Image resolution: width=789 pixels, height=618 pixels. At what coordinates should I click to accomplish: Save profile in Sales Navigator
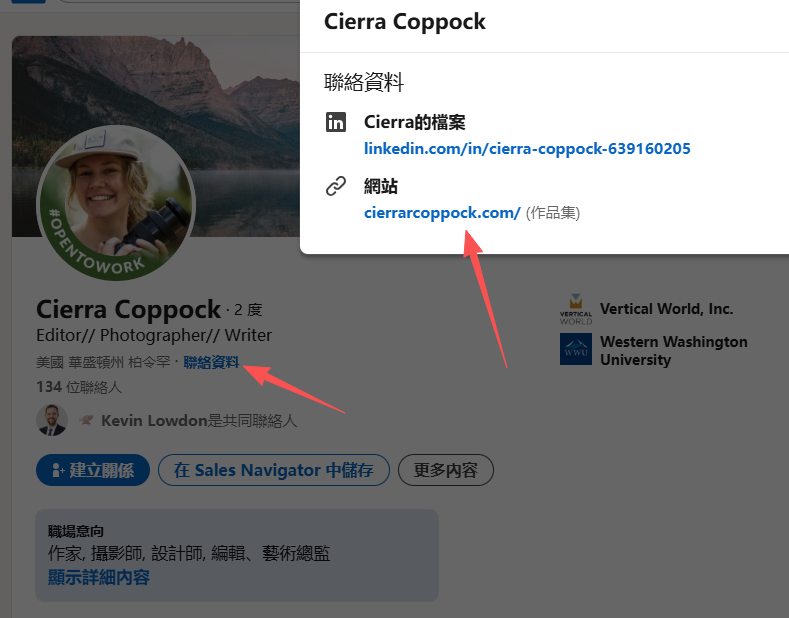(x=273, y=470)
